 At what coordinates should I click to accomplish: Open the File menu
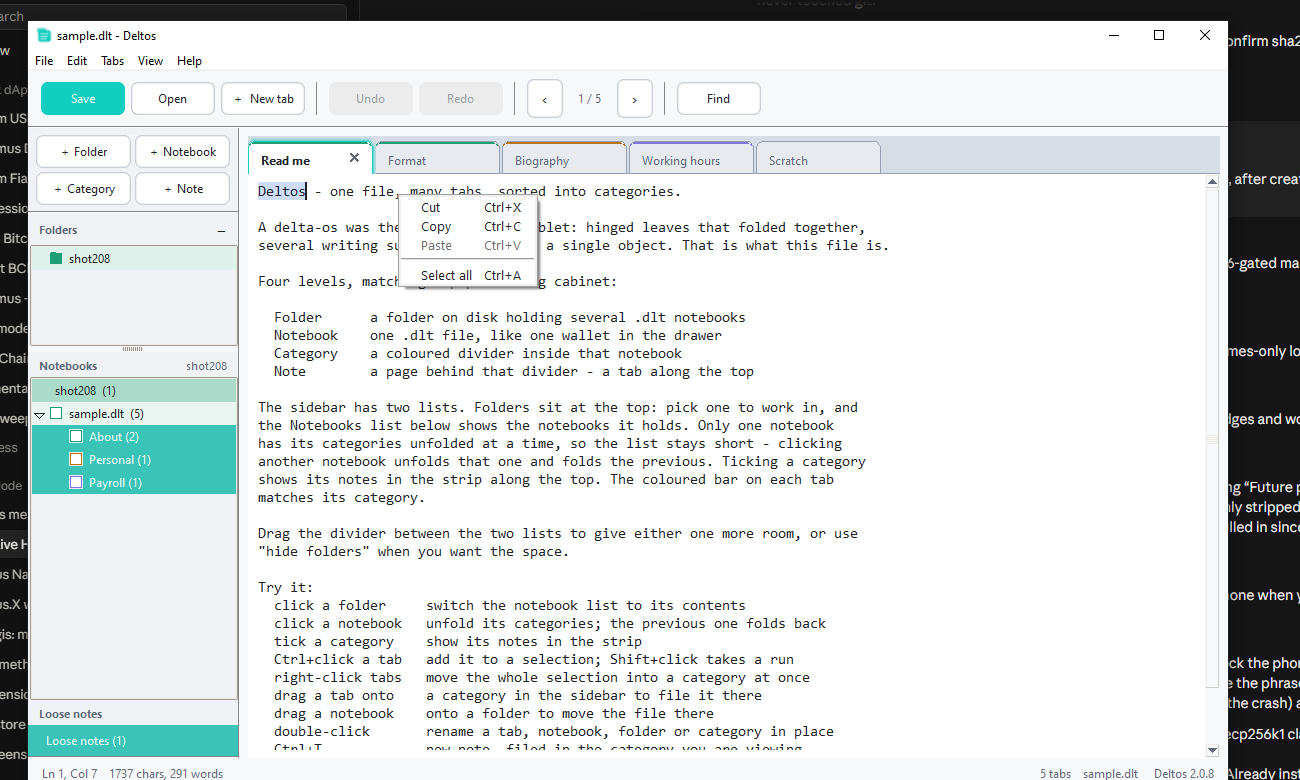tap(44, 61)
